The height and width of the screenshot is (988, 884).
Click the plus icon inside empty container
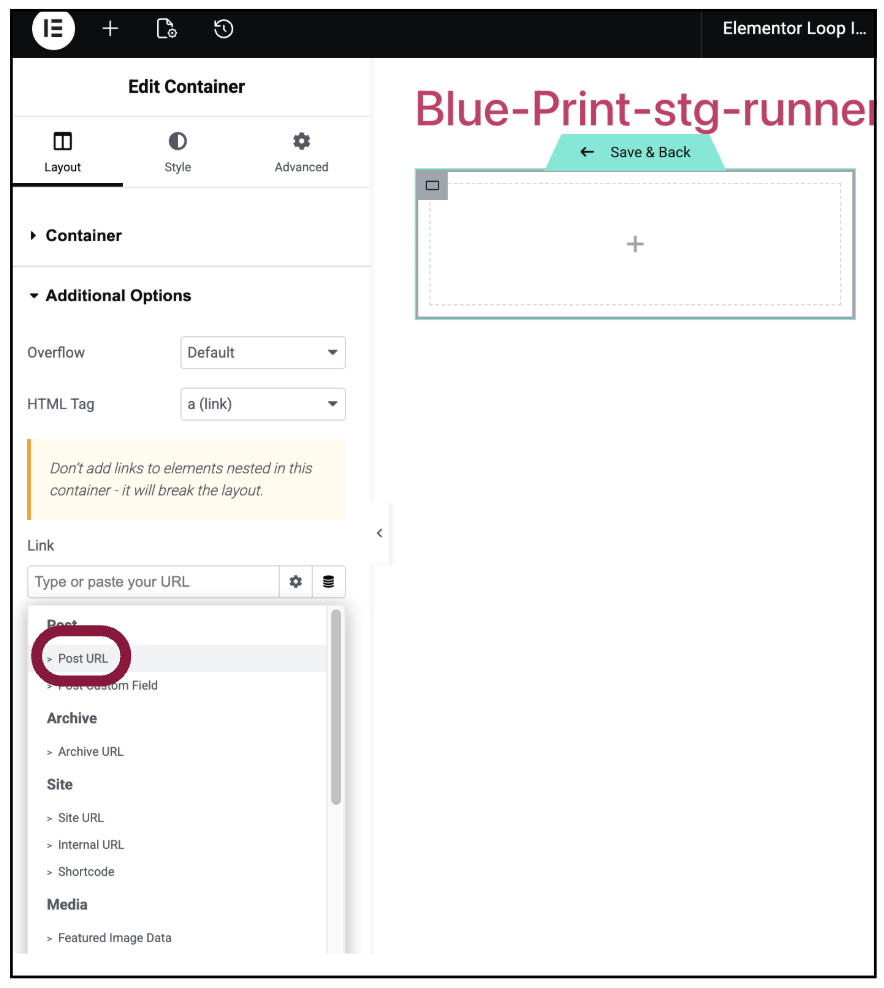(x=635, y=244)
